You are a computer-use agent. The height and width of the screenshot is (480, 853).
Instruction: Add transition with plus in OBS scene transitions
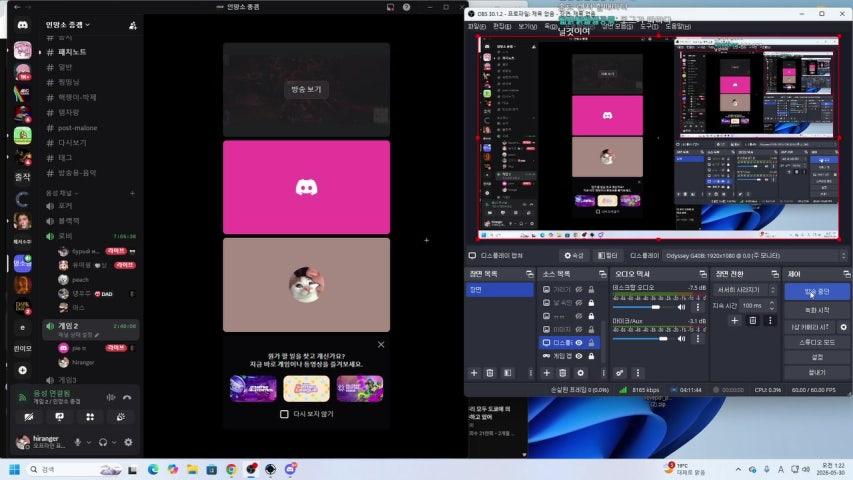click(734, 321)
